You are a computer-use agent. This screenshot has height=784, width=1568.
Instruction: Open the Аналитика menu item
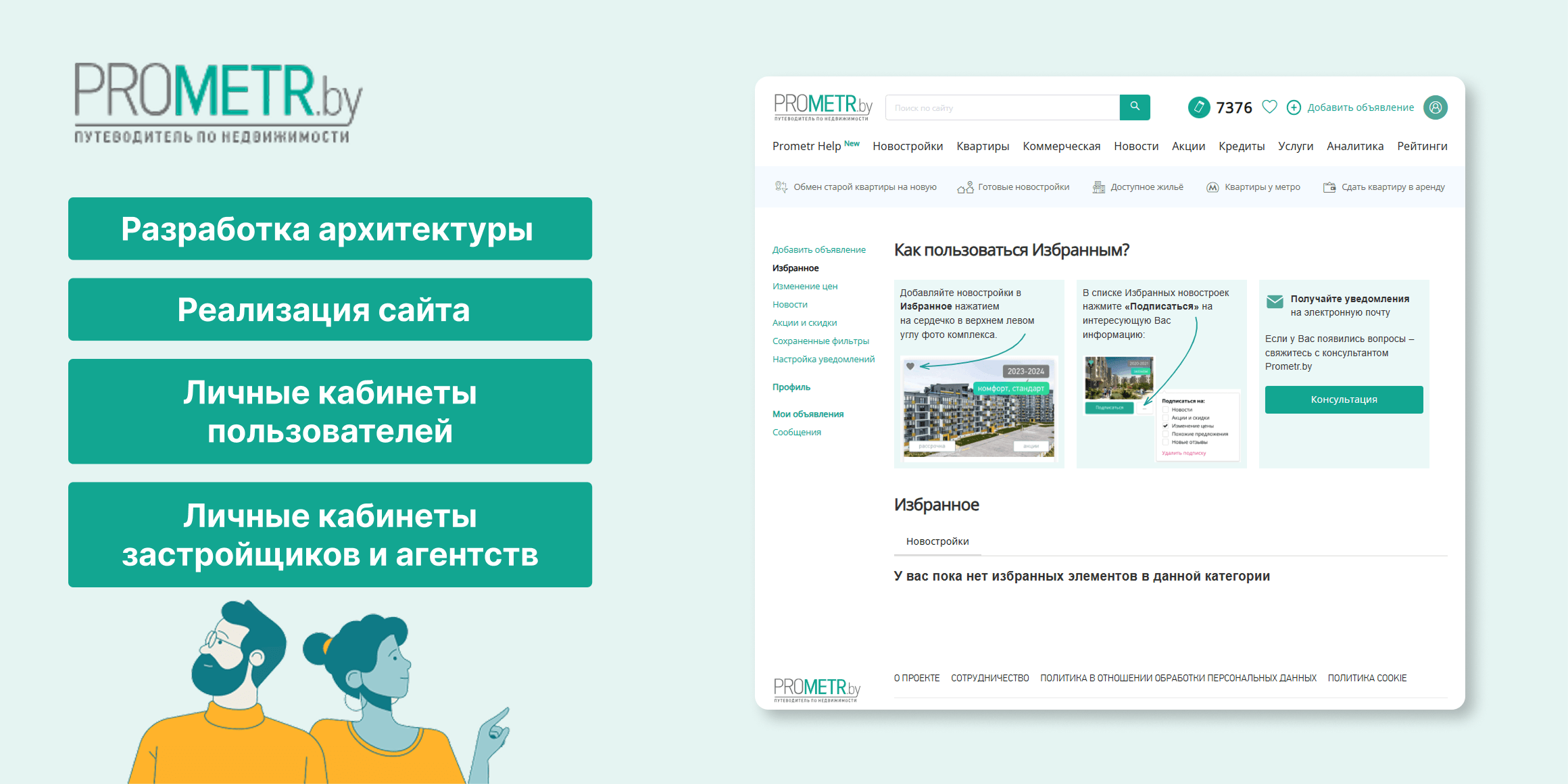(x=1354, y=146)
